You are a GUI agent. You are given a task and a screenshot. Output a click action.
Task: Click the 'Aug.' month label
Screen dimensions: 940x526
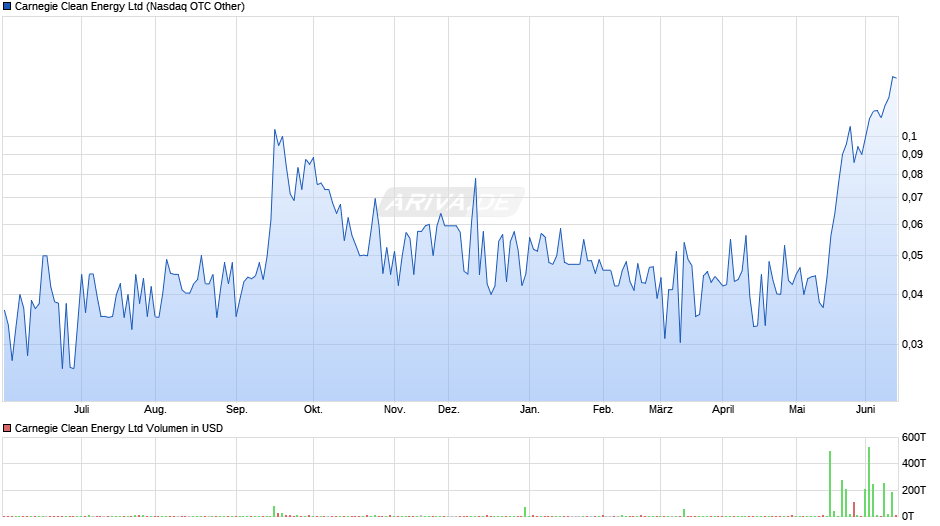tap(155, 409)
